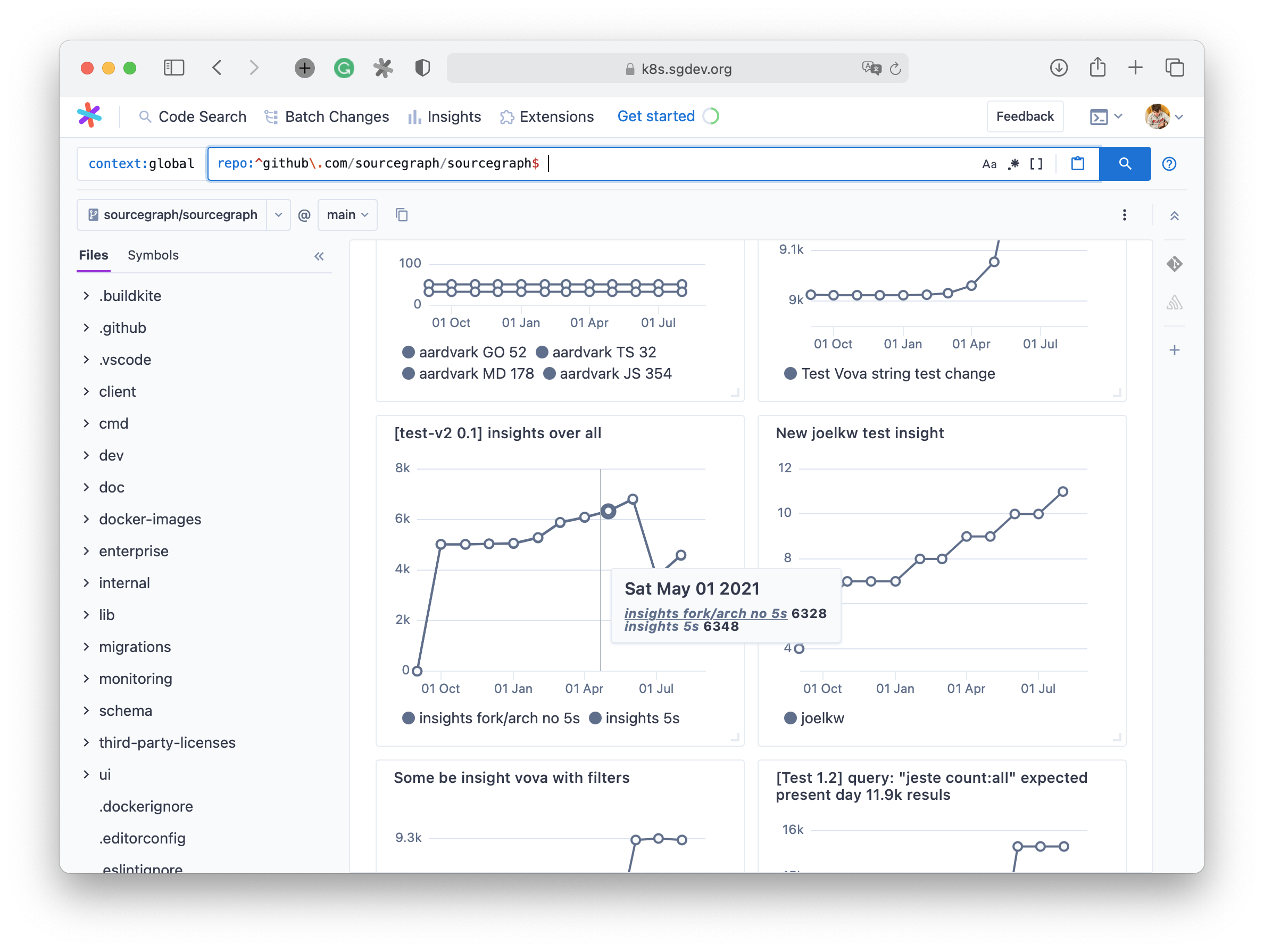
Task: Open Code Search menu
Action: (x=193, y=116)
